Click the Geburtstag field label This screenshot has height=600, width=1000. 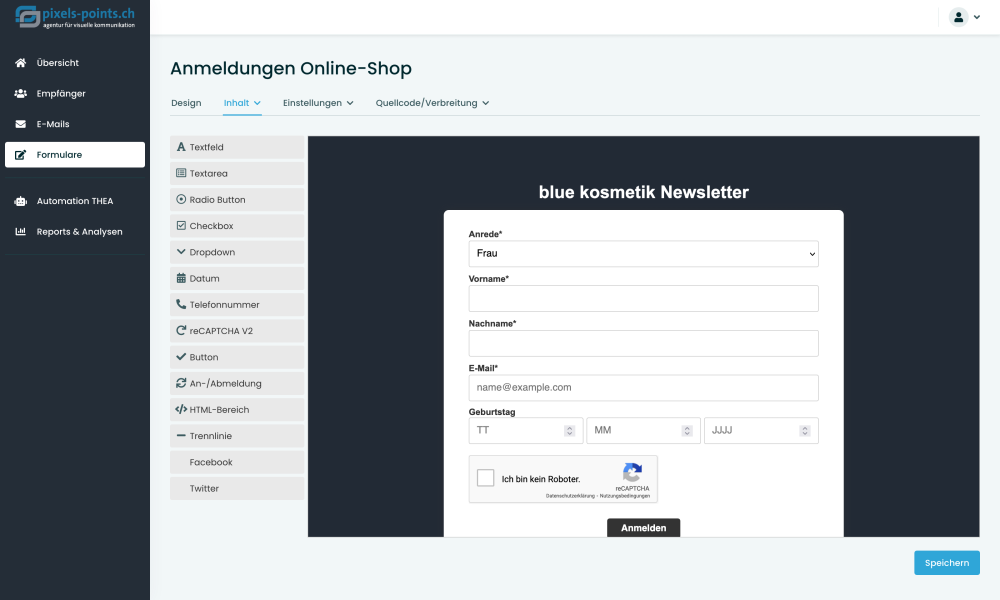492,412
